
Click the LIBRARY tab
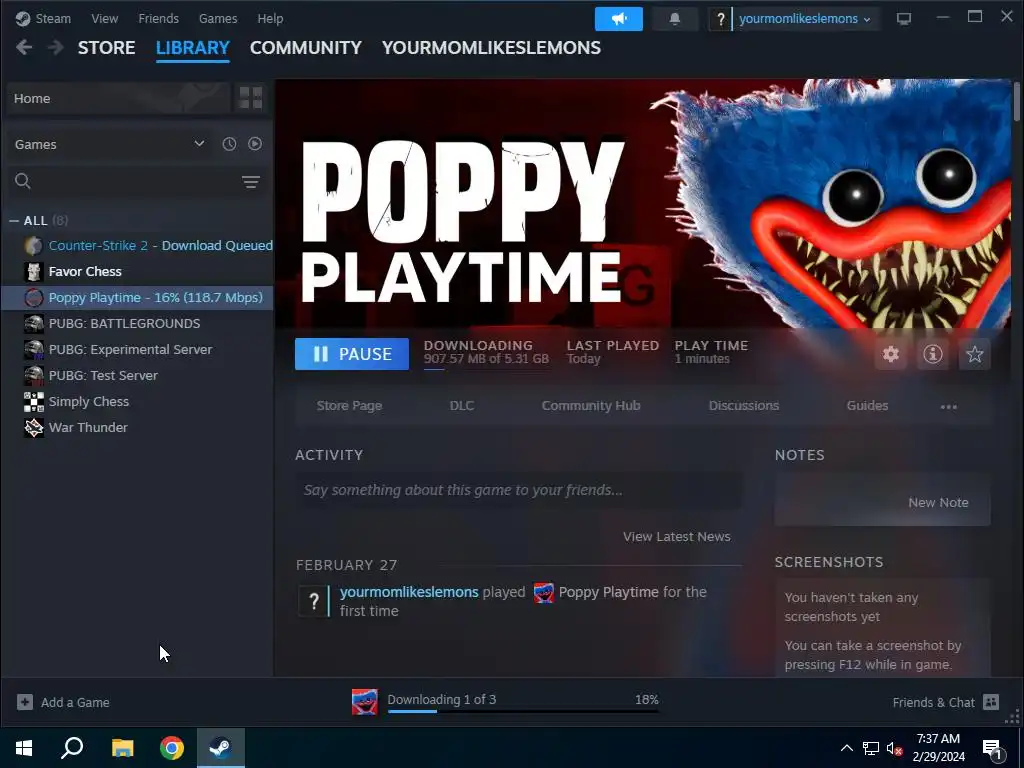click(x=193, y=48)
